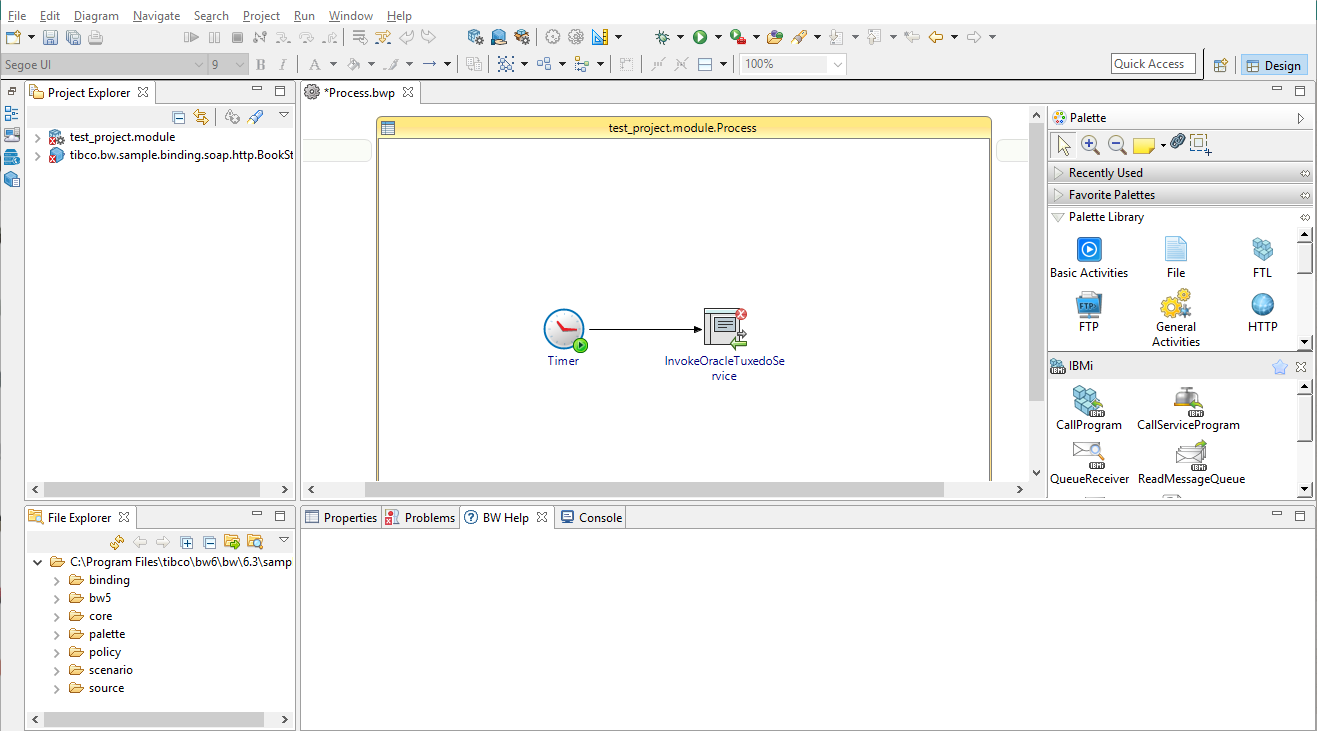Select the CallProgram IBMi activity
The height and width of the screenshot is (731, 1317).
pyautogui.click(x=1089, y=409)
